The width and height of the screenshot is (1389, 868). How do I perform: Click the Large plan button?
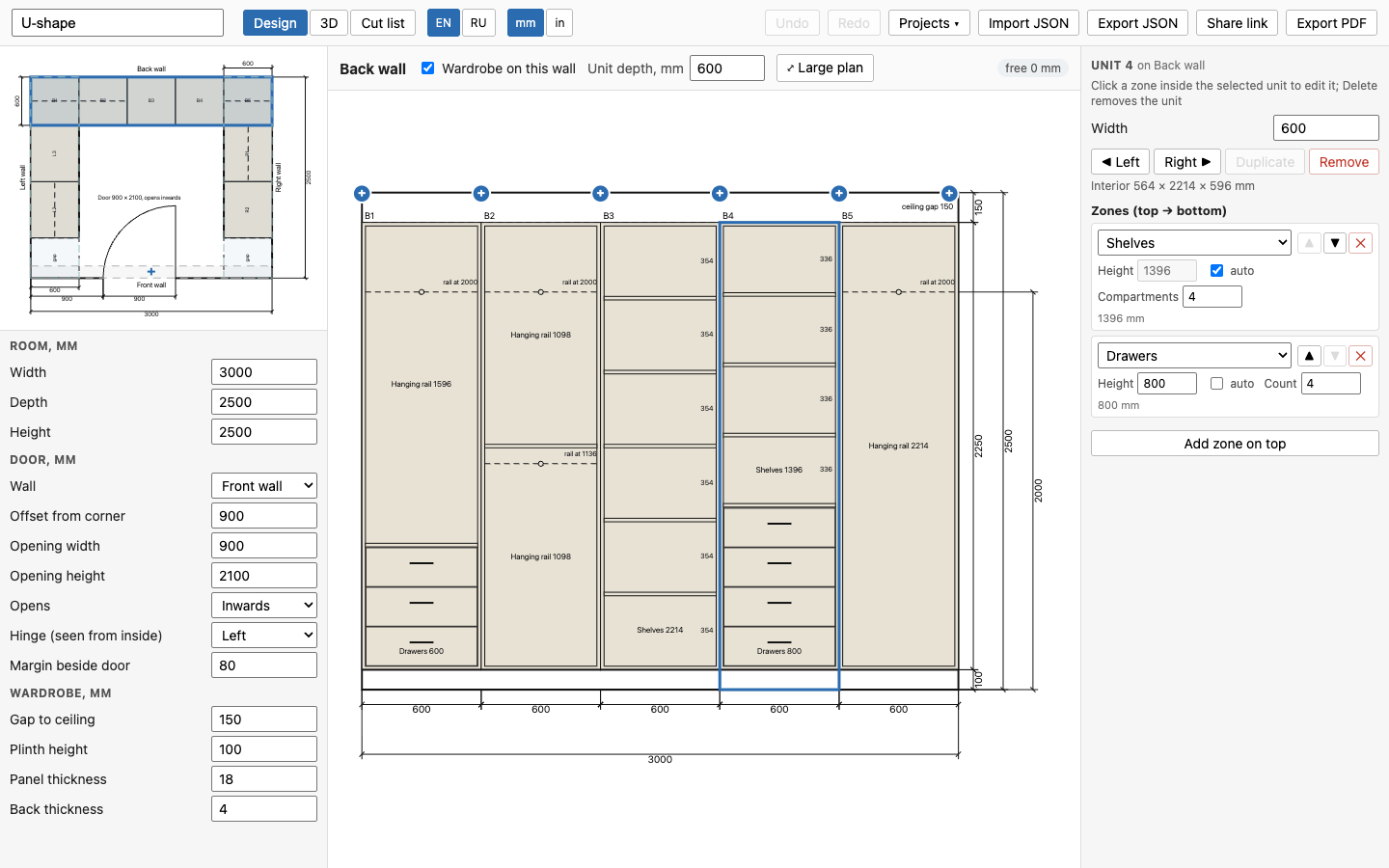coord(825,68)
